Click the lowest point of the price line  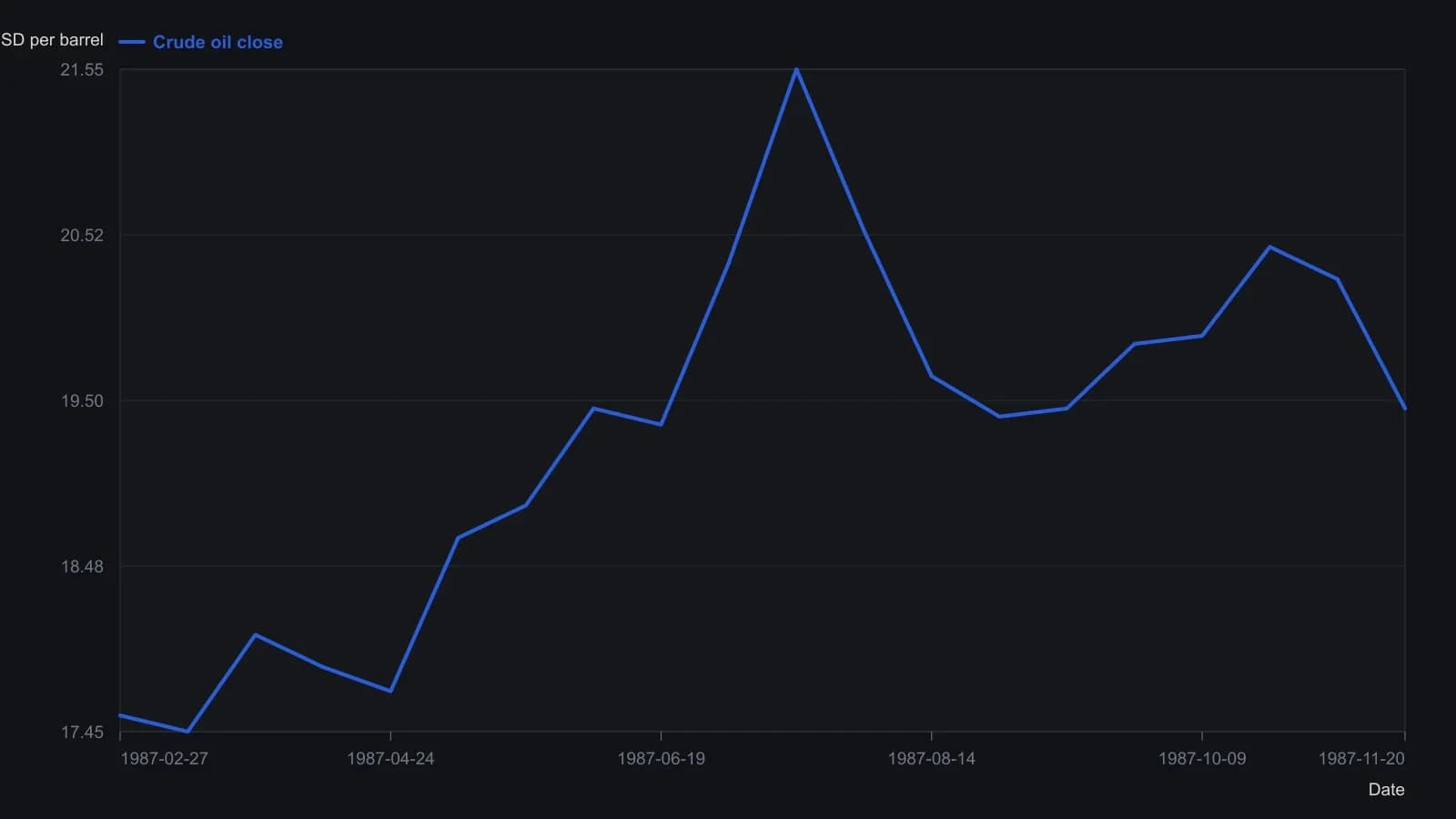coord(187,731)
